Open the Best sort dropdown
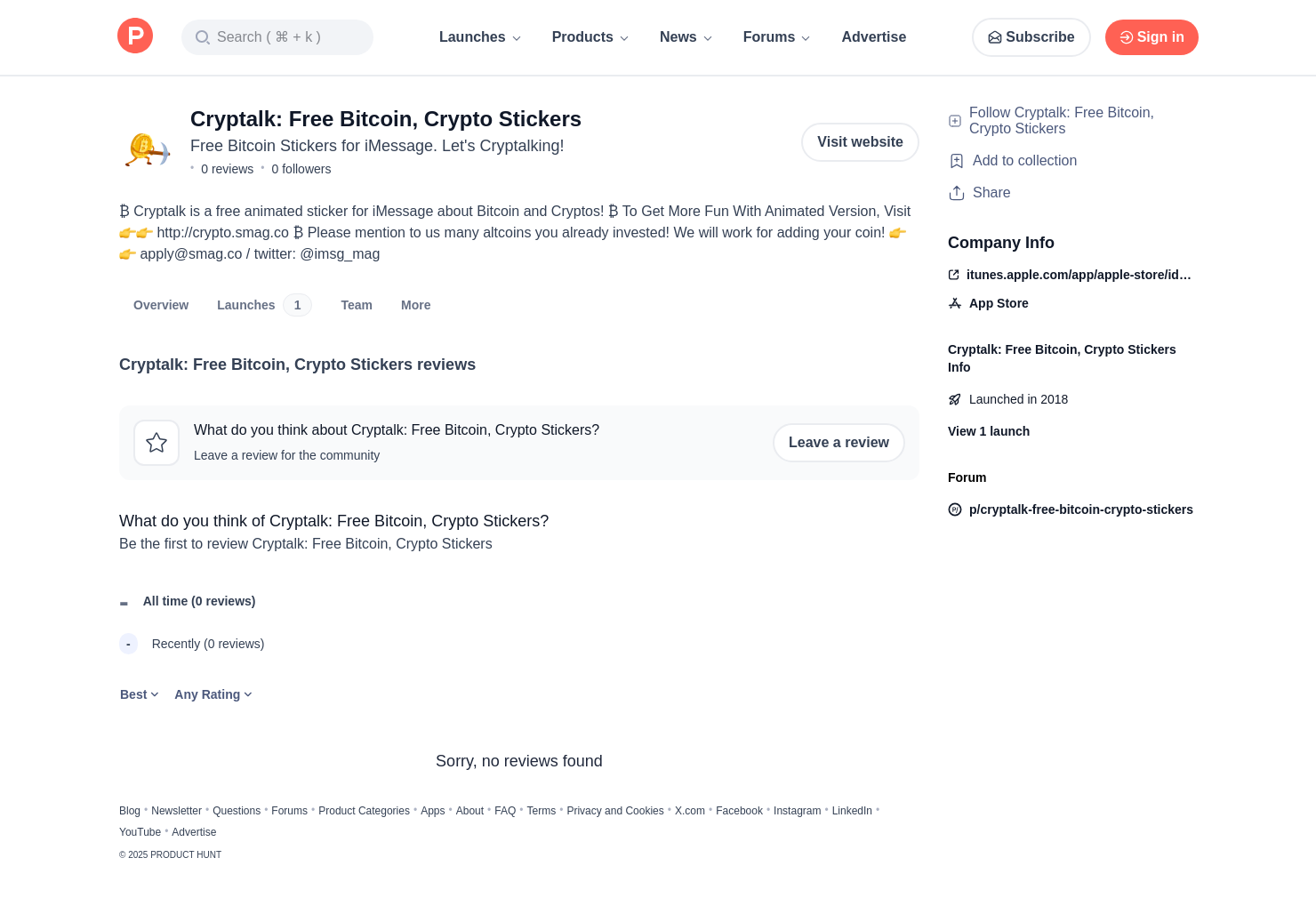 click(x=139, y=694)
